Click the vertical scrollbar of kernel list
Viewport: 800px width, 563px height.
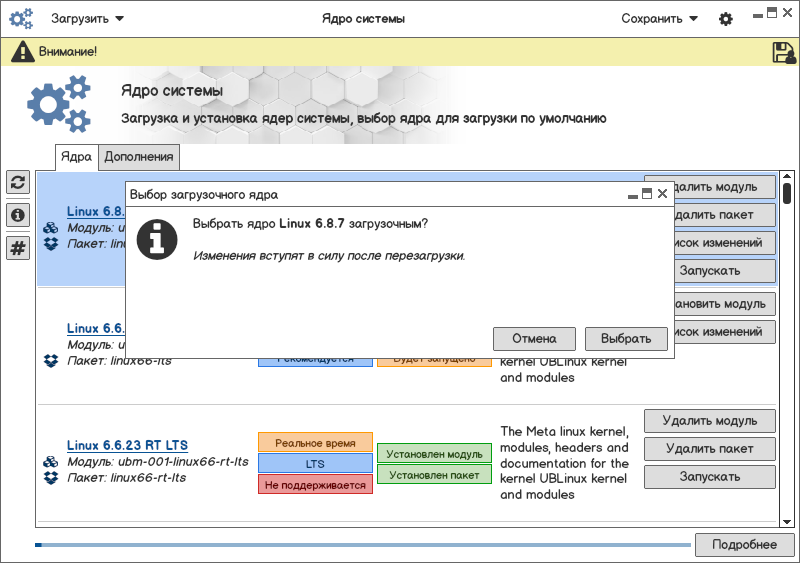(787, 350)
